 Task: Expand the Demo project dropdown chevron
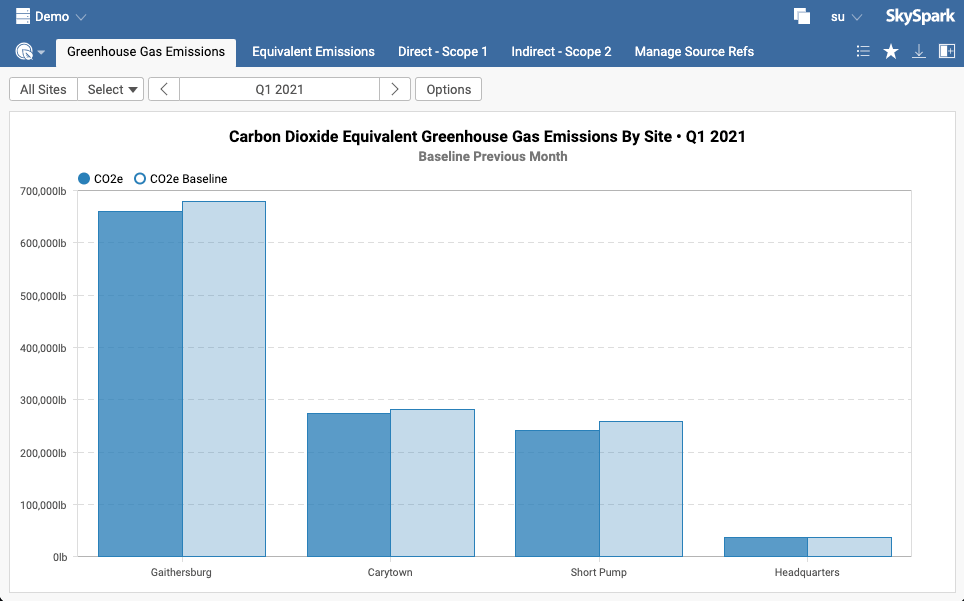81,17
